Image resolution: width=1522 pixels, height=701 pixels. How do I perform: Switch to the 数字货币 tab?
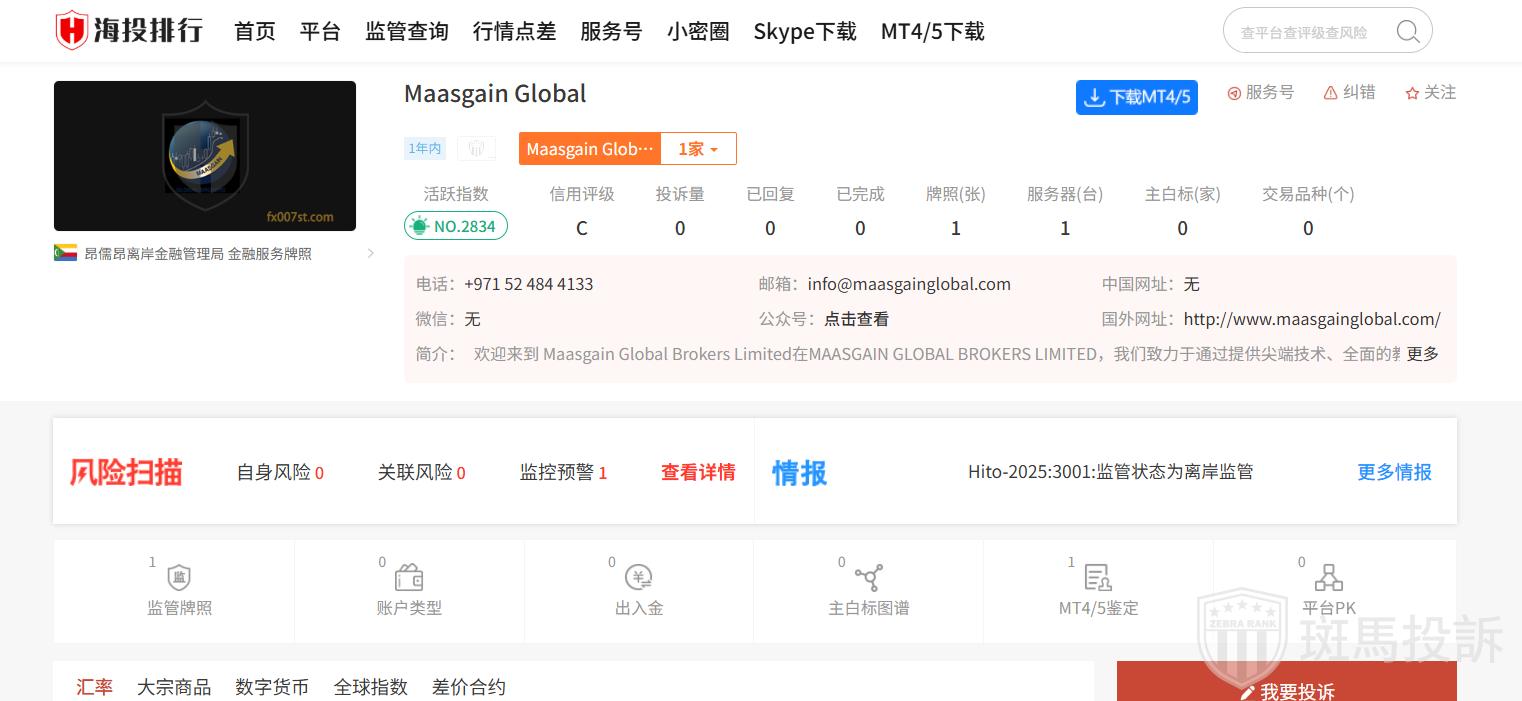(x=272, y=687)
